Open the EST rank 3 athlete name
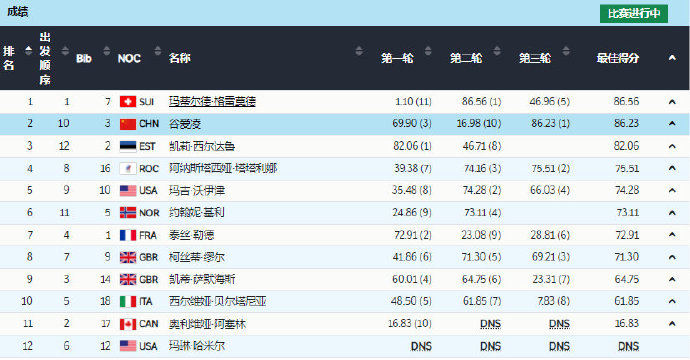690x360 pixels. [202, 146]
